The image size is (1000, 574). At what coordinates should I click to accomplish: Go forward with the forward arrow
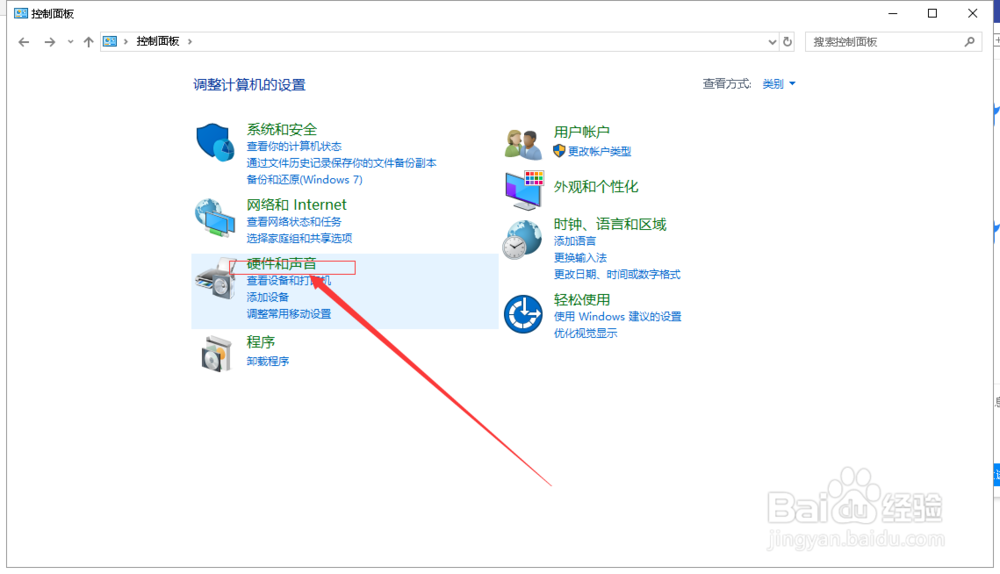click(x=50, y=42)
